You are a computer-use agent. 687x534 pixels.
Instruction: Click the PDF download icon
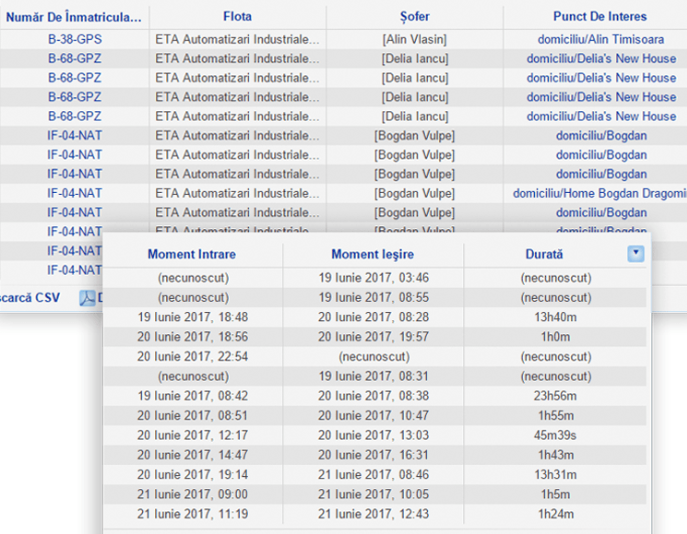click(87, 297)
